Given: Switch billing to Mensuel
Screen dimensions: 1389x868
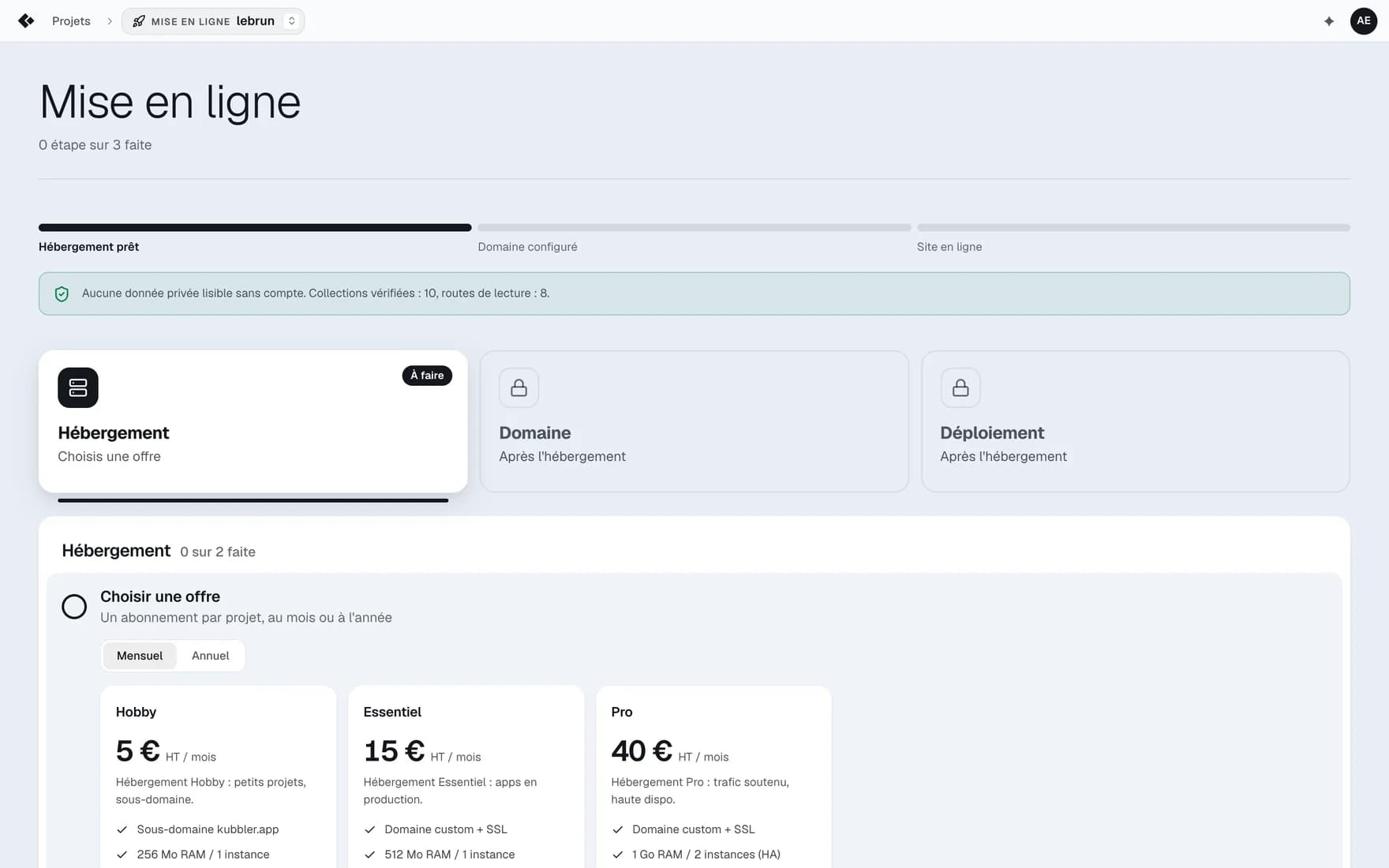Looking at the screenshot, I should (140, 656).
